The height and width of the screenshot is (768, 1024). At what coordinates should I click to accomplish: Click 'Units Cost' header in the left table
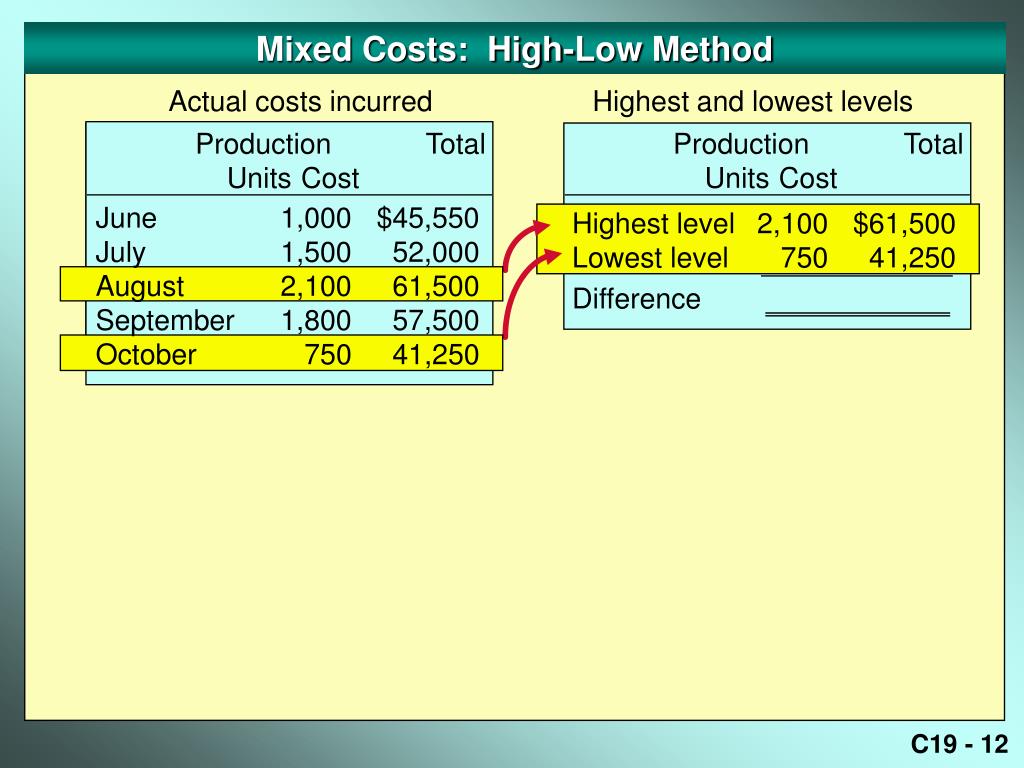tap(293, 178)
